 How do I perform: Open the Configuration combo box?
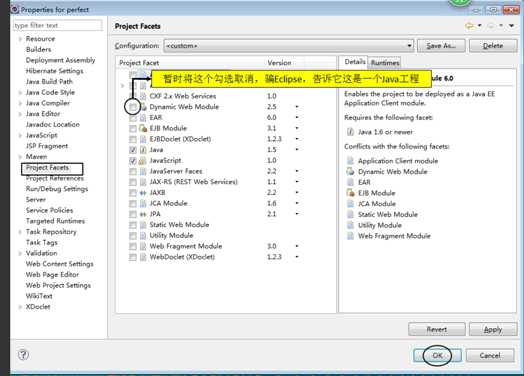coord(289,45)
